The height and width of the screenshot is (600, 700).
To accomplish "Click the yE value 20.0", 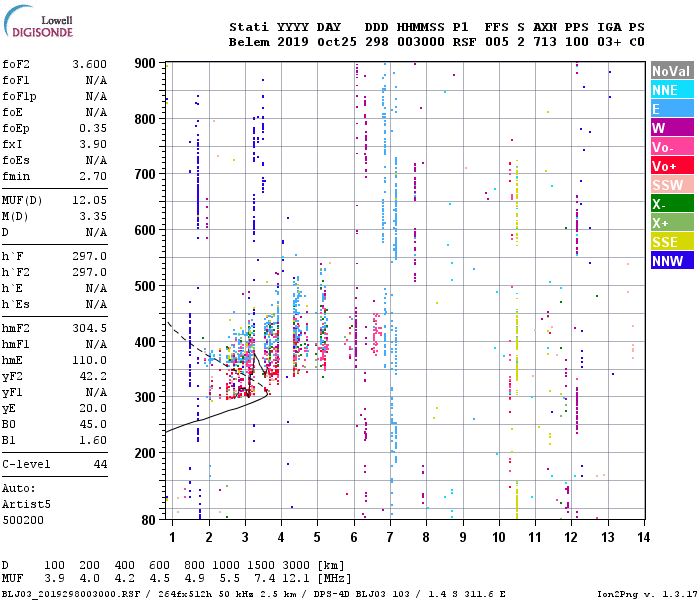I will tap(93, 408).
